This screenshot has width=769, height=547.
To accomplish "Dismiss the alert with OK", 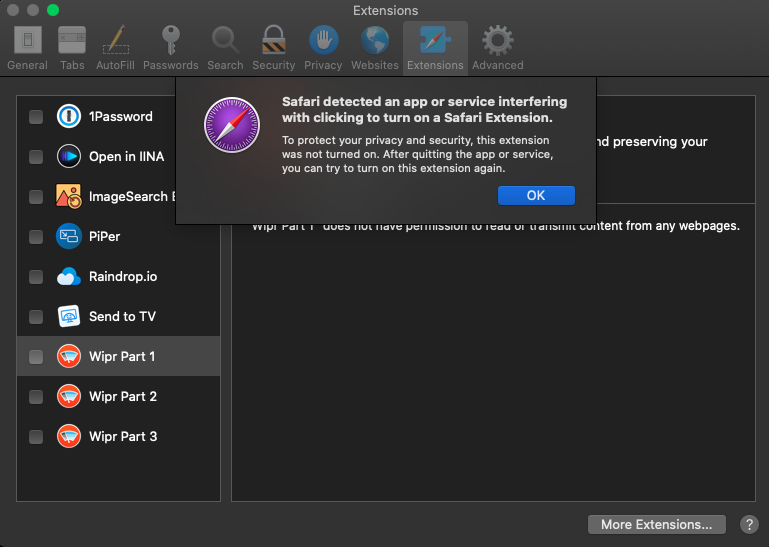I will tap(536, 195).
